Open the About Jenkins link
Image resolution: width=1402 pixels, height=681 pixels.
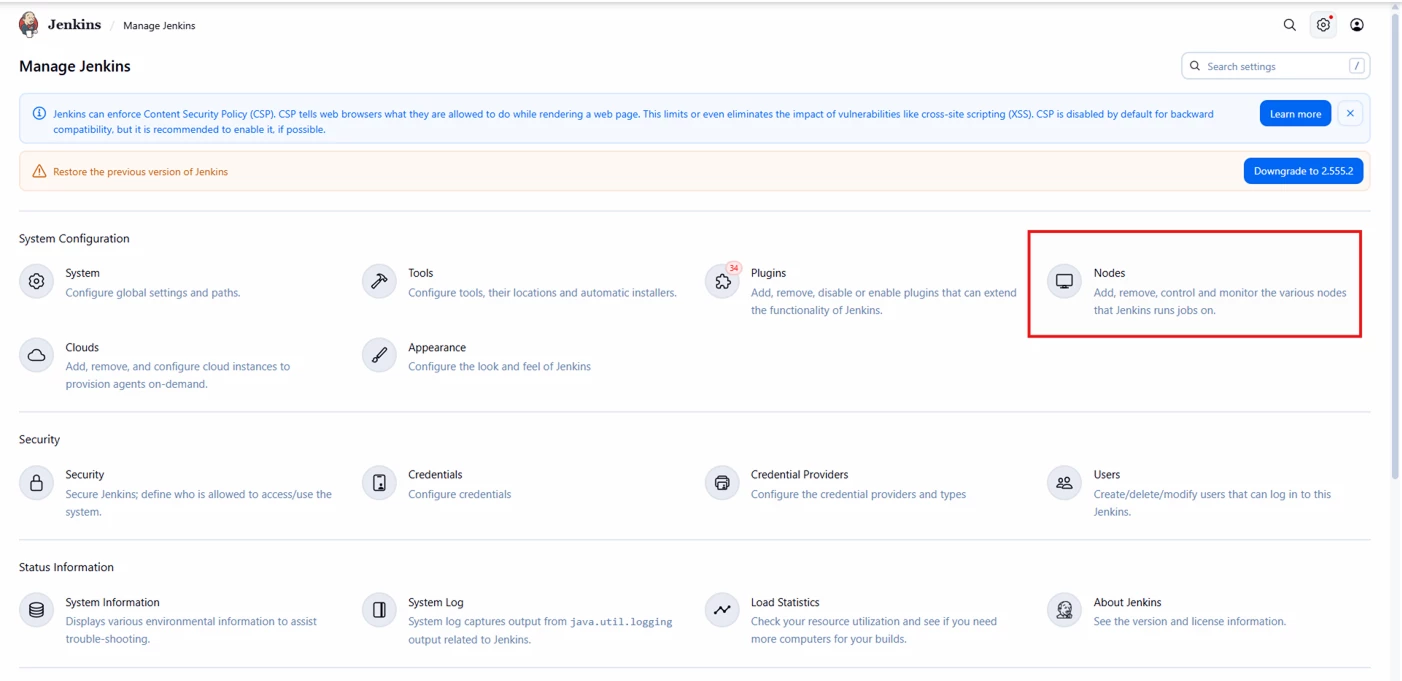click(x=1127, y=602)
